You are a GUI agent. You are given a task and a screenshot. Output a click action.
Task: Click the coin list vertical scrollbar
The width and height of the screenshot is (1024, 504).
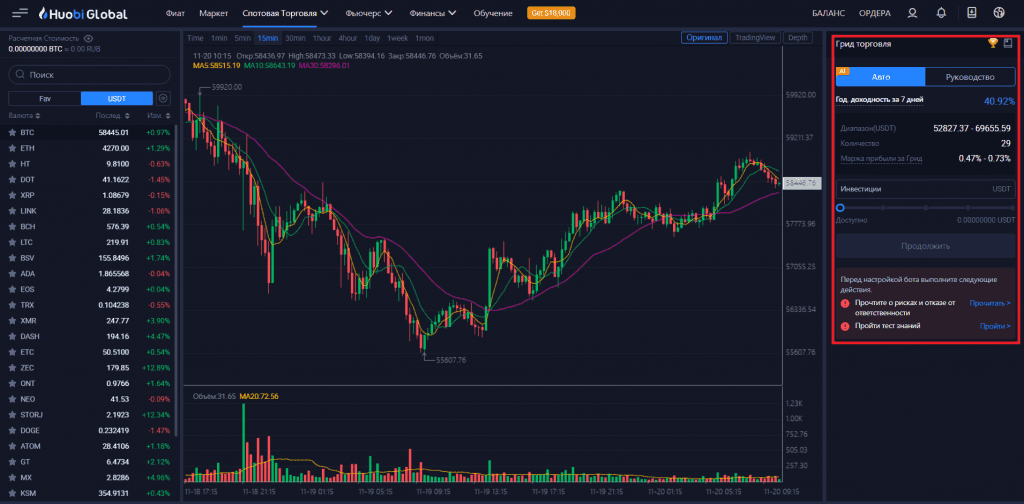pos(176,281)
